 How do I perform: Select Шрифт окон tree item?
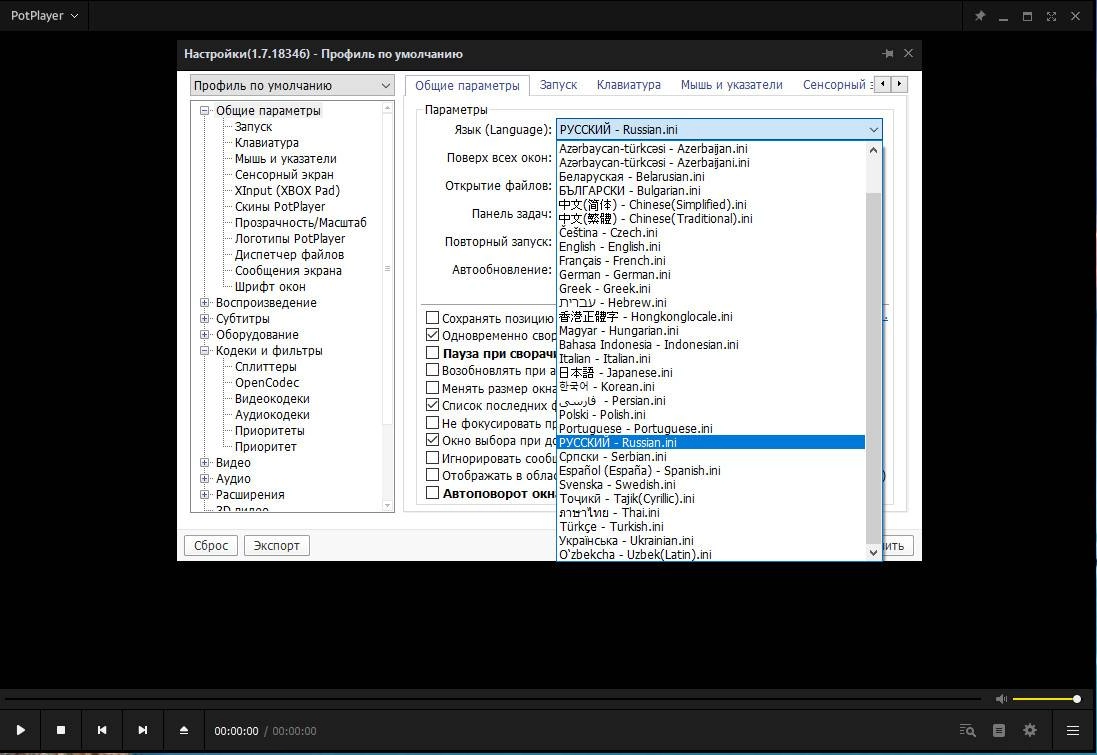point(270,286)
